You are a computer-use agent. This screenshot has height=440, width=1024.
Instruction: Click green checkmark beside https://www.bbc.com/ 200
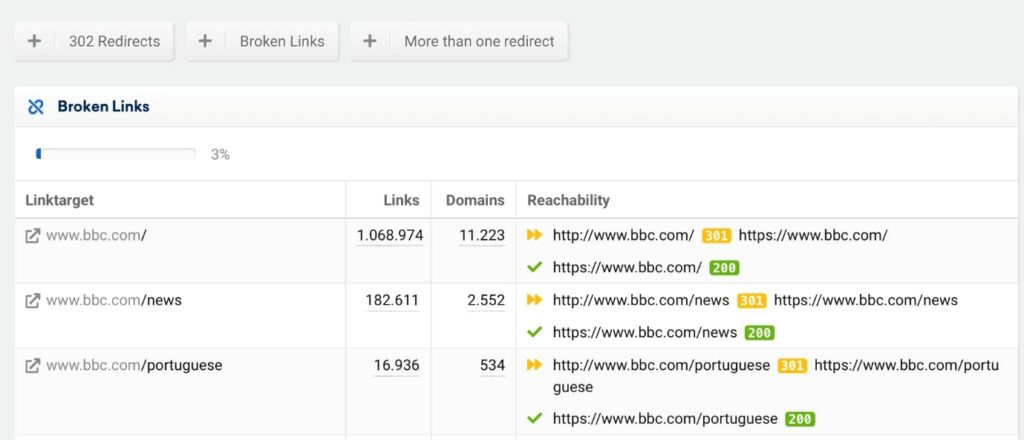(535, 267)
